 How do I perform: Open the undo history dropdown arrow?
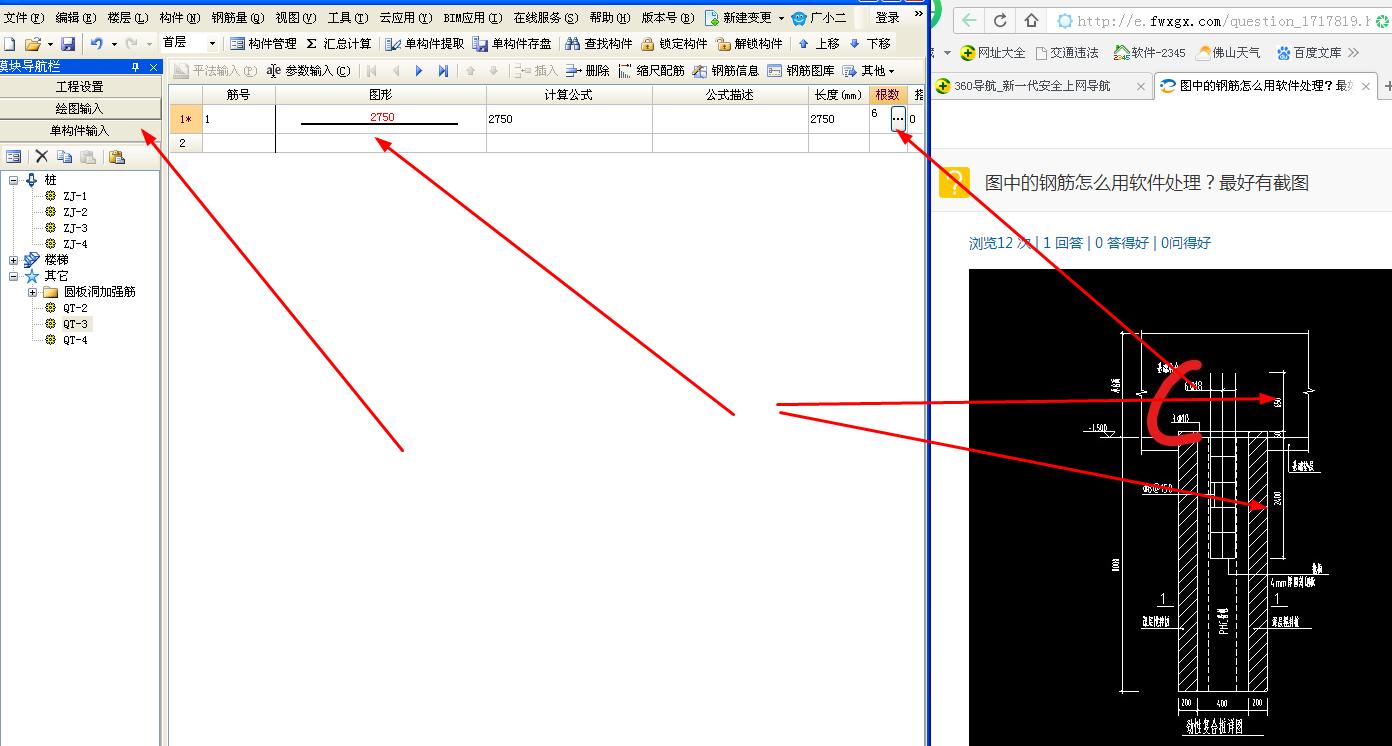coord(113,44)
